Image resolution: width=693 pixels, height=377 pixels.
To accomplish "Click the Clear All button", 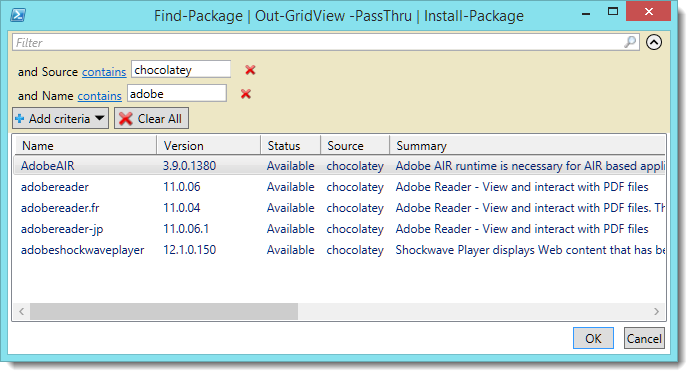I will 152,118.
